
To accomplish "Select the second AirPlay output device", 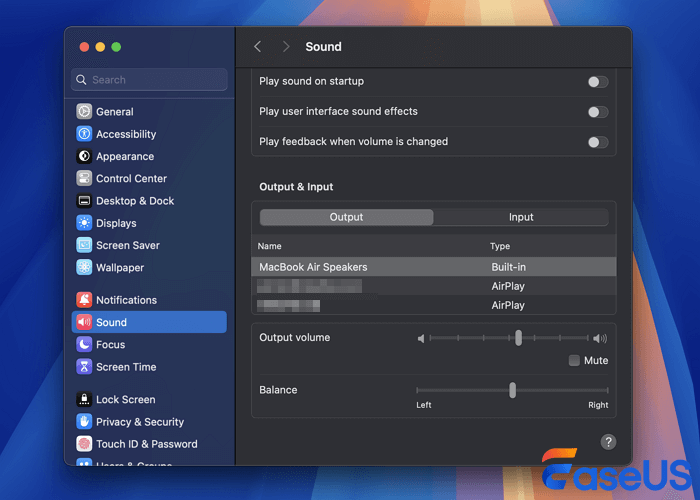I will coord(434,305).
